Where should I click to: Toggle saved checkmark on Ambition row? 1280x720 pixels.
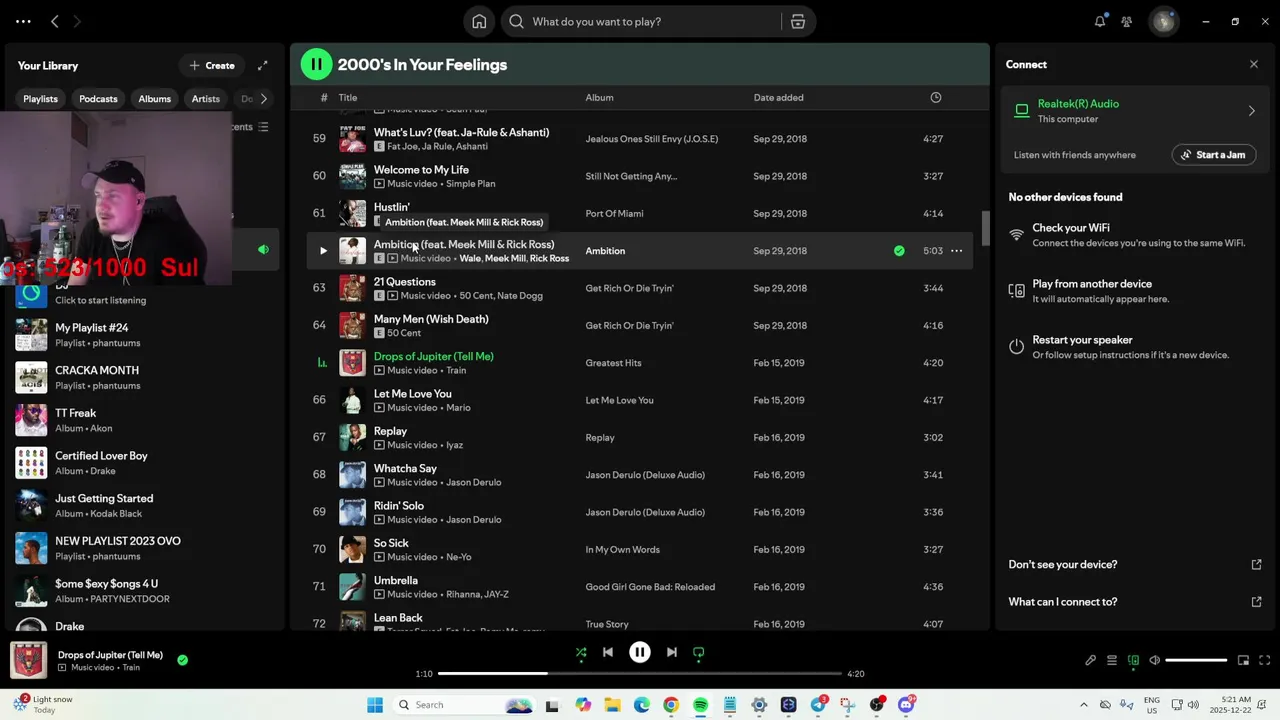(899, 251)
